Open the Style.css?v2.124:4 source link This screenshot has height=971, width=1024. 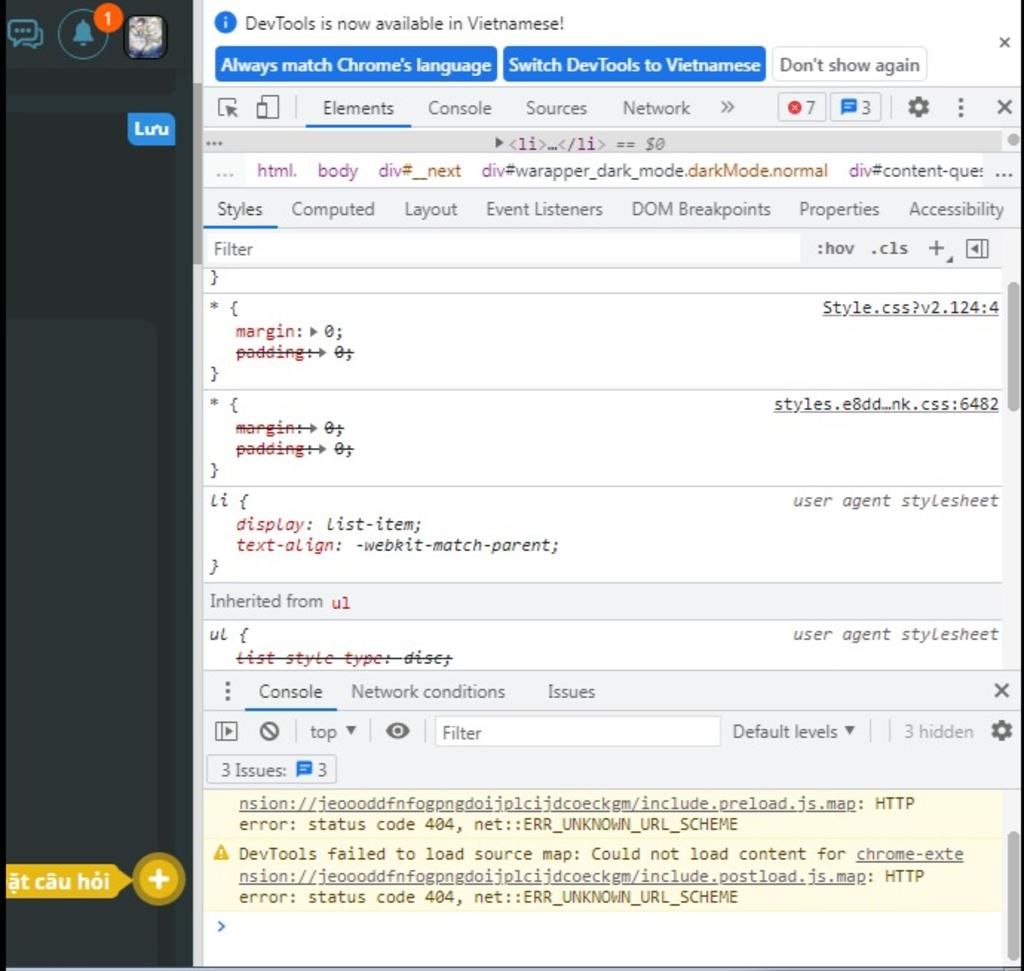tap(910, 308)
